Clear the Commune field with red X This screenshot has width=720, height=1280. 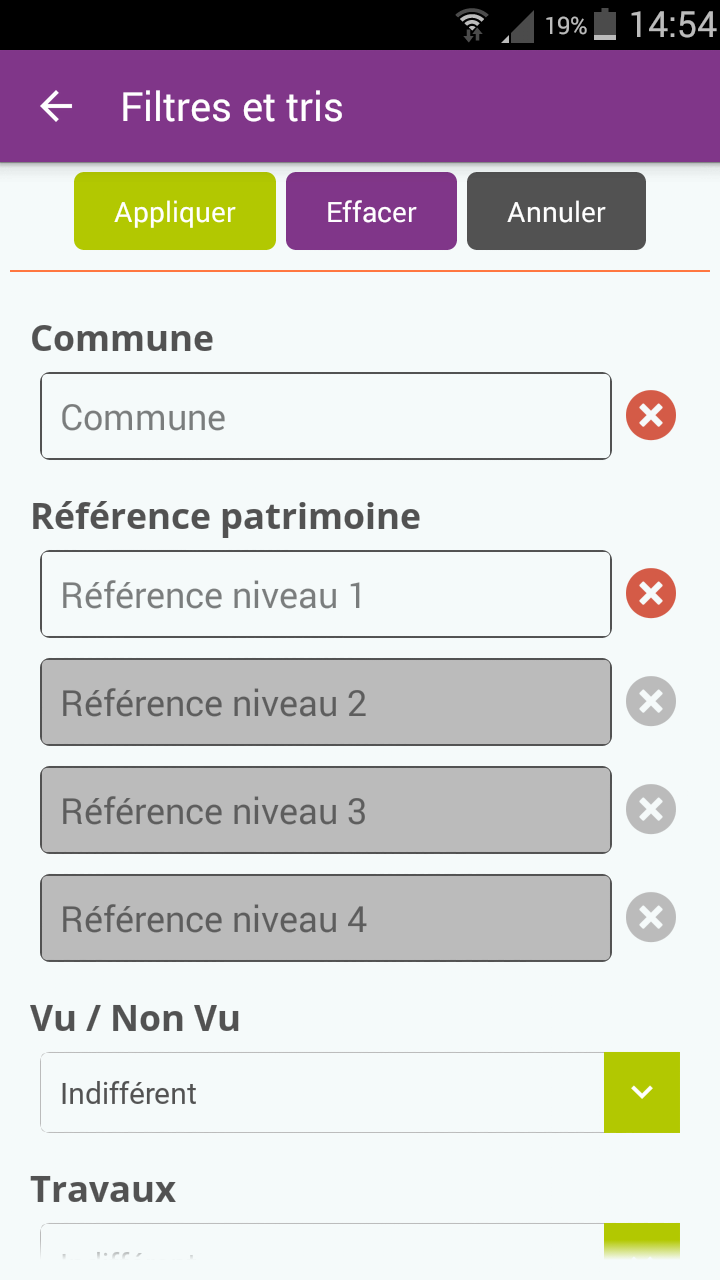[x=651, y=415]
